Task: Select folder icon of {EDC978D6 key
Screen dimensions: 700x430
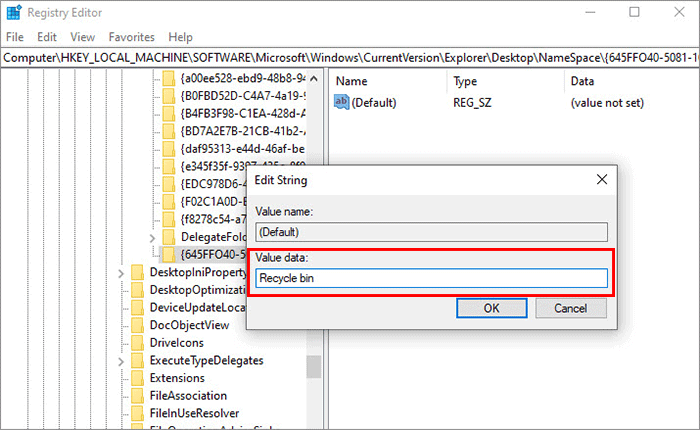Action: [169, 184]
